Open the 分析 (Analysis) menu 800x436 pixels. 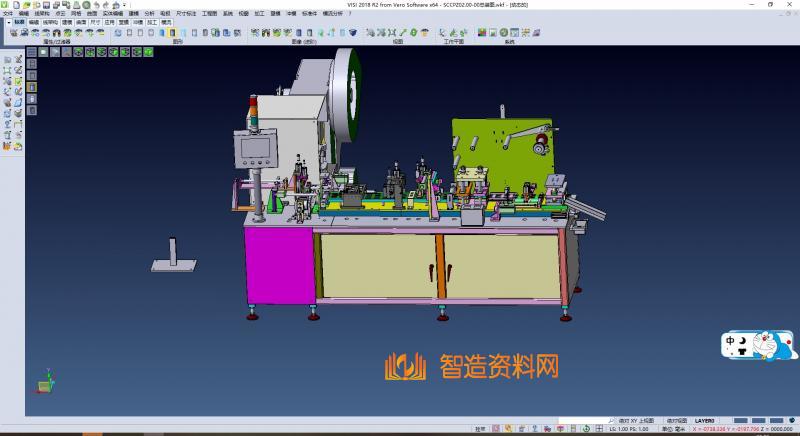pyautogui.click(x=150, y=13)
